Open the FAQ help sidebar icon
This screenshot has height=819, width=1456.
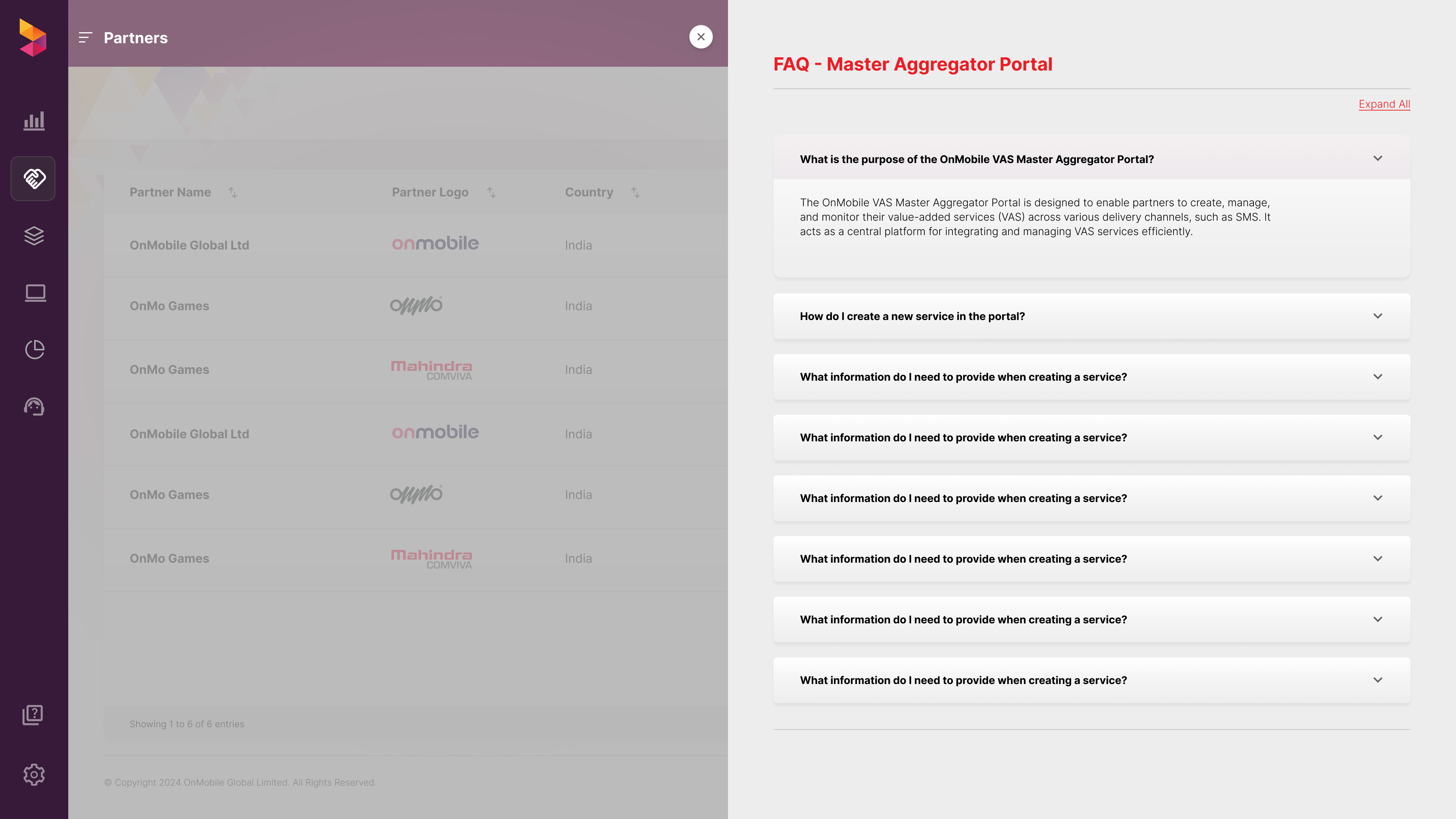[x=33, y=715]
